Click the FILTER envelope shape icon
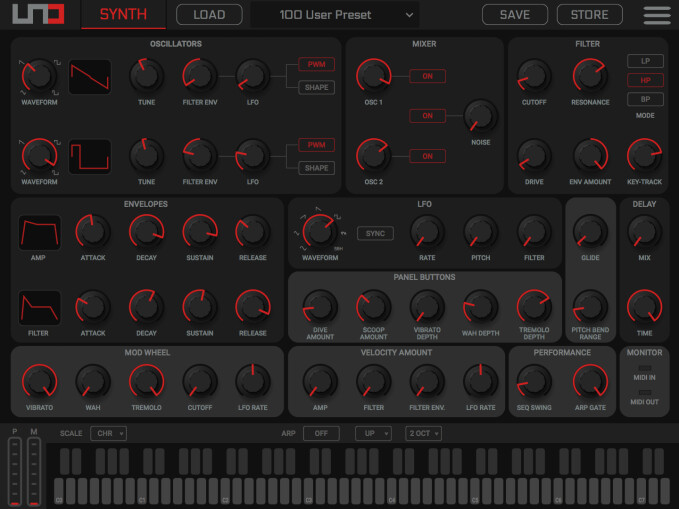 tap(39, 307)
